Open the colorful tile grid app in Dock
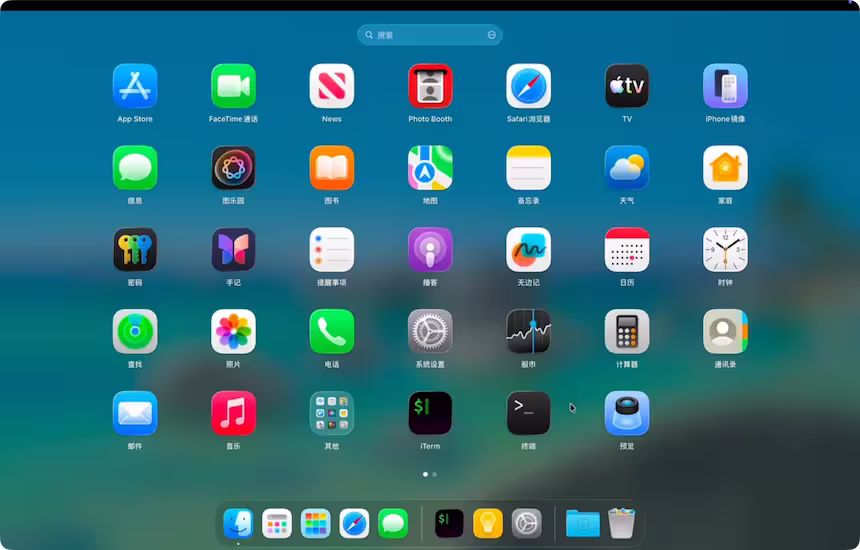Image resolution: width=860 pixels, height=550 pixels. coord(315,523)
